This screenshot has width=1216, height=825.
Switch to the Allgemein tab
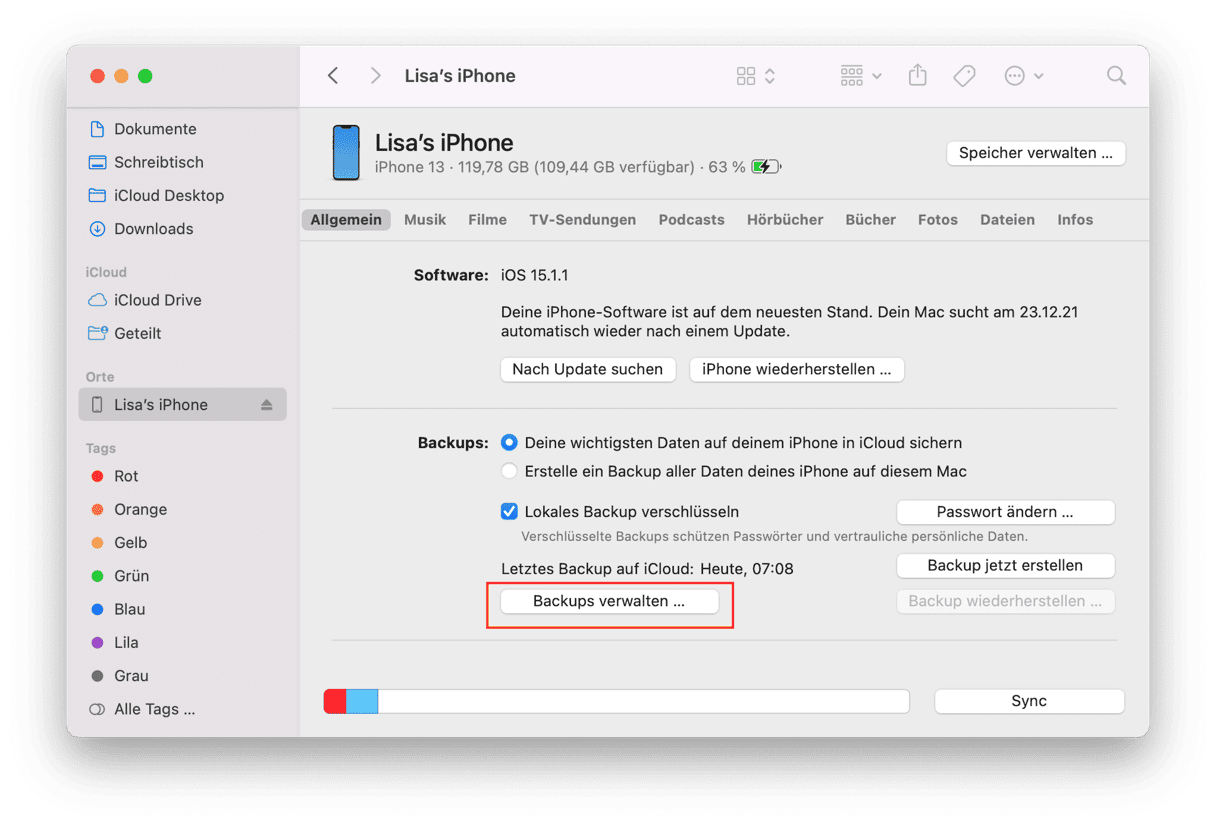coord(346,220)
